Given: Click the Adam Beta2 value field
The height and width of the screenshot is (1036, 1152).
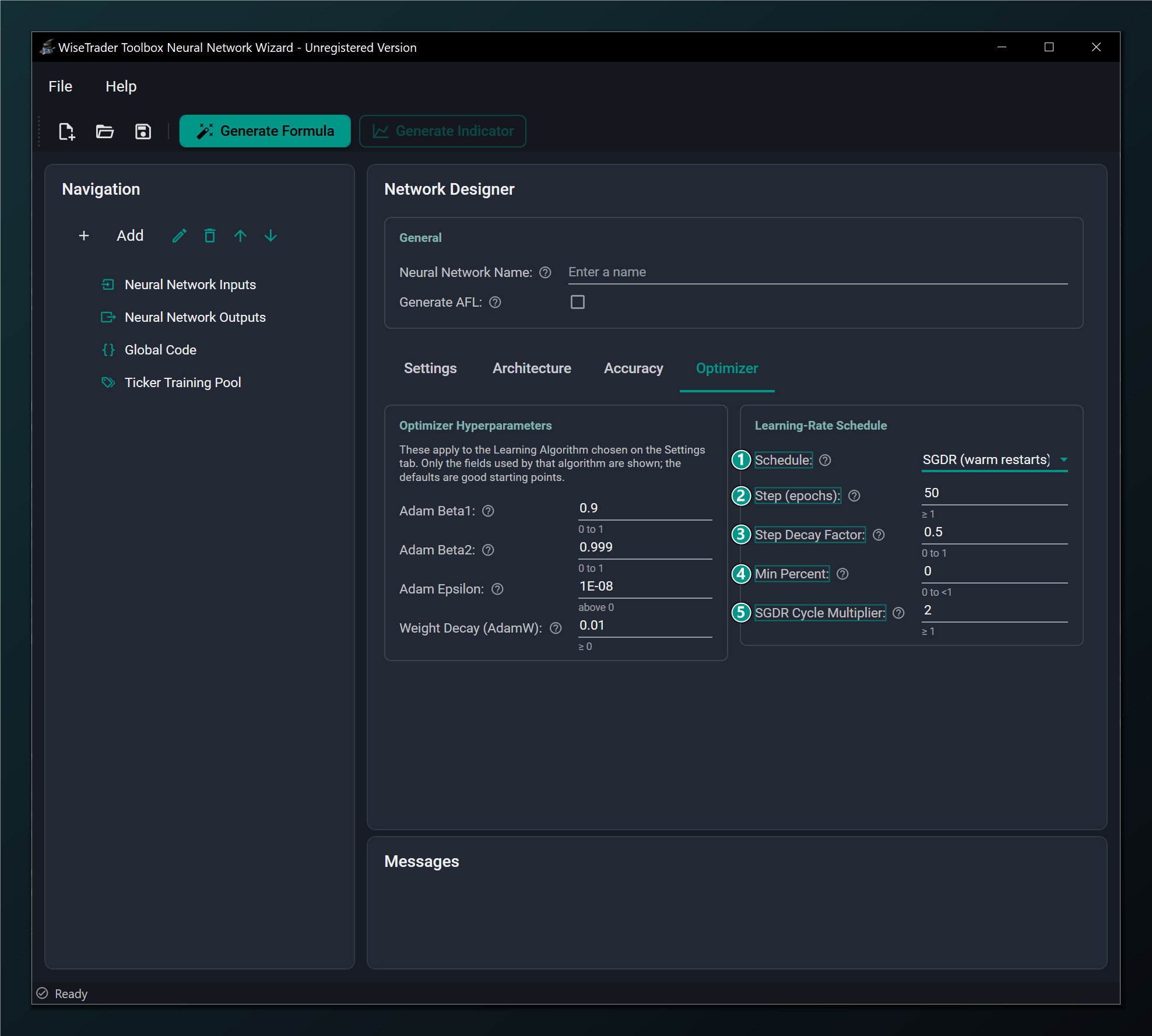Looking at the screenshot, I should pos(645,547).
